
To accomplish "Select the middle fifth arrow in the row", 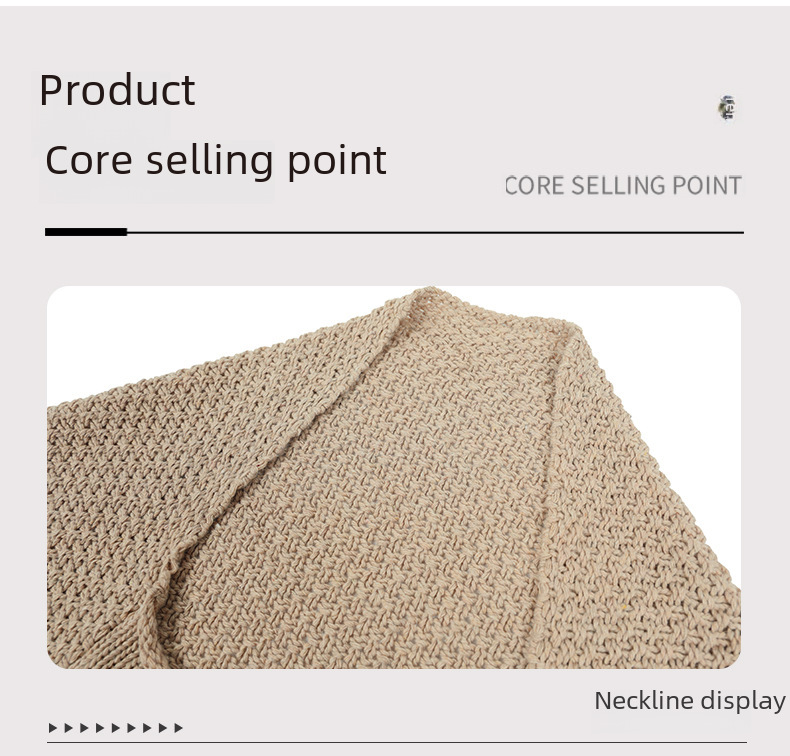I will pyautogui.click(x=116, y=728).
